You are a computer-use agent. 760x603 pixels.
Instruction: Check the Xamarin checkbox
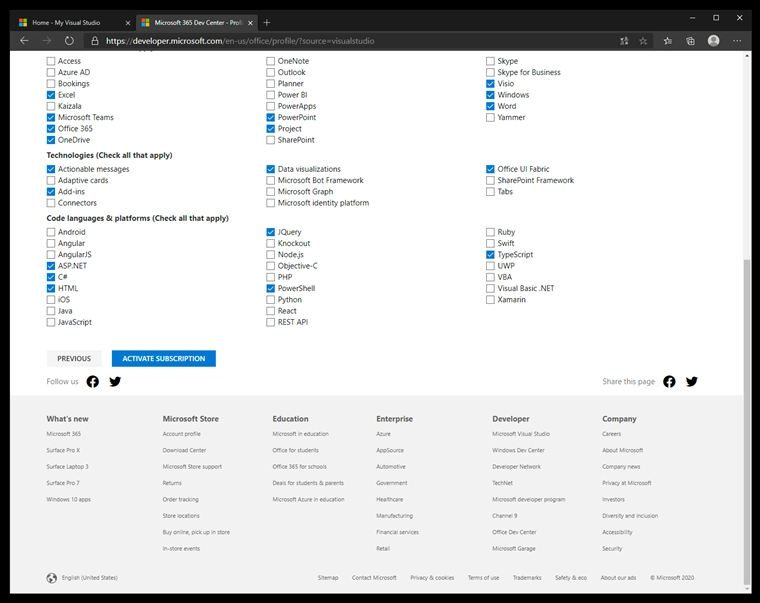click(490, 300)
